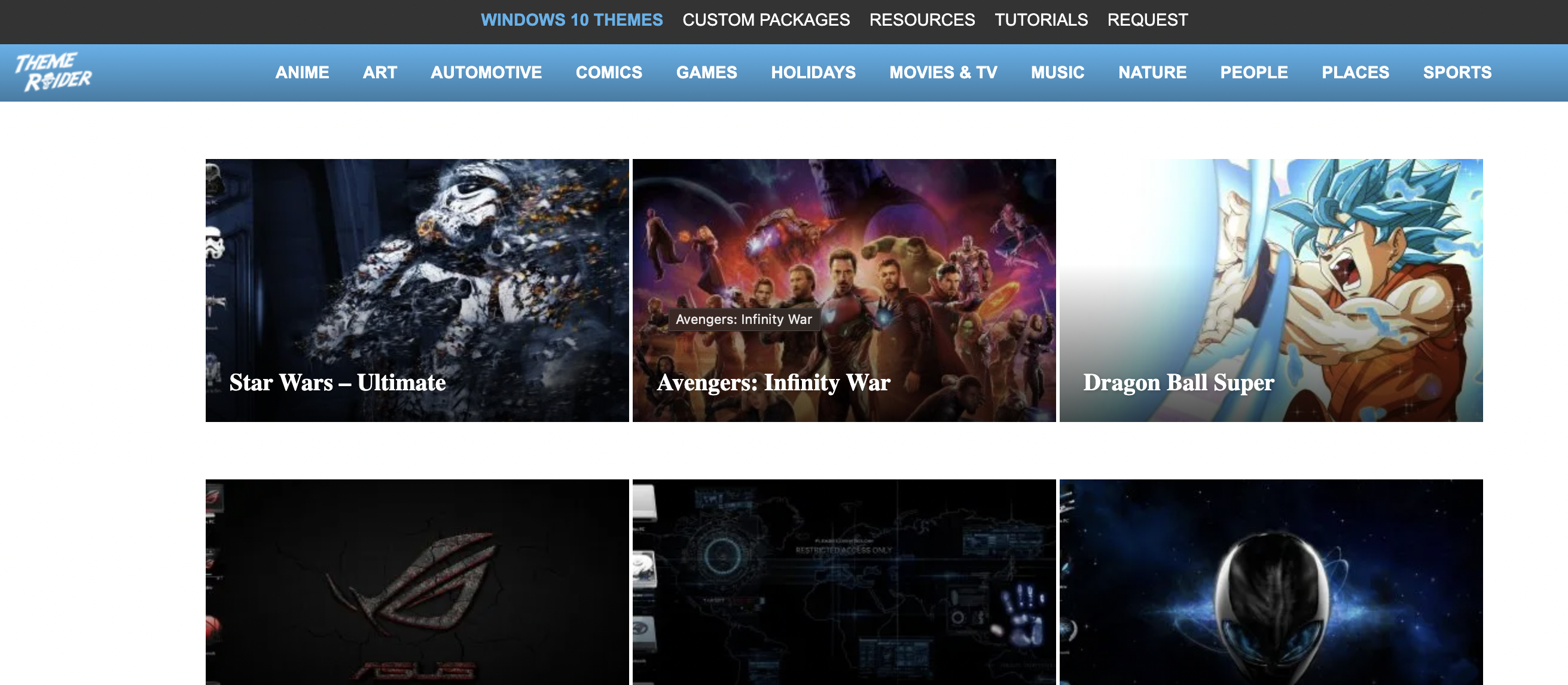Open Tutorials page
Viewport: 1568px width, 685px height.
(x=1041, y=20)
